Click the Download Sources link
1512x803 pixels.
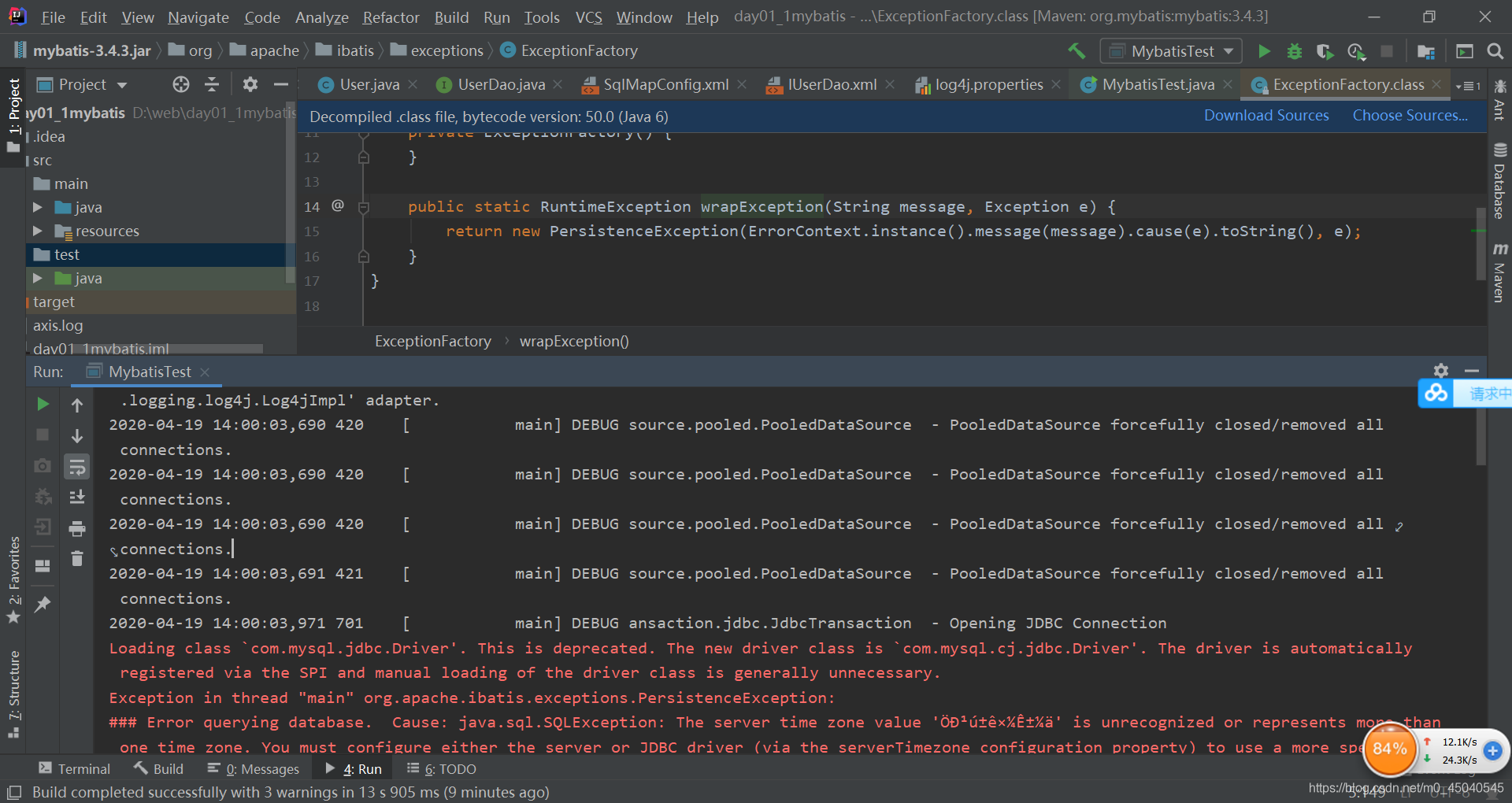1266,116
